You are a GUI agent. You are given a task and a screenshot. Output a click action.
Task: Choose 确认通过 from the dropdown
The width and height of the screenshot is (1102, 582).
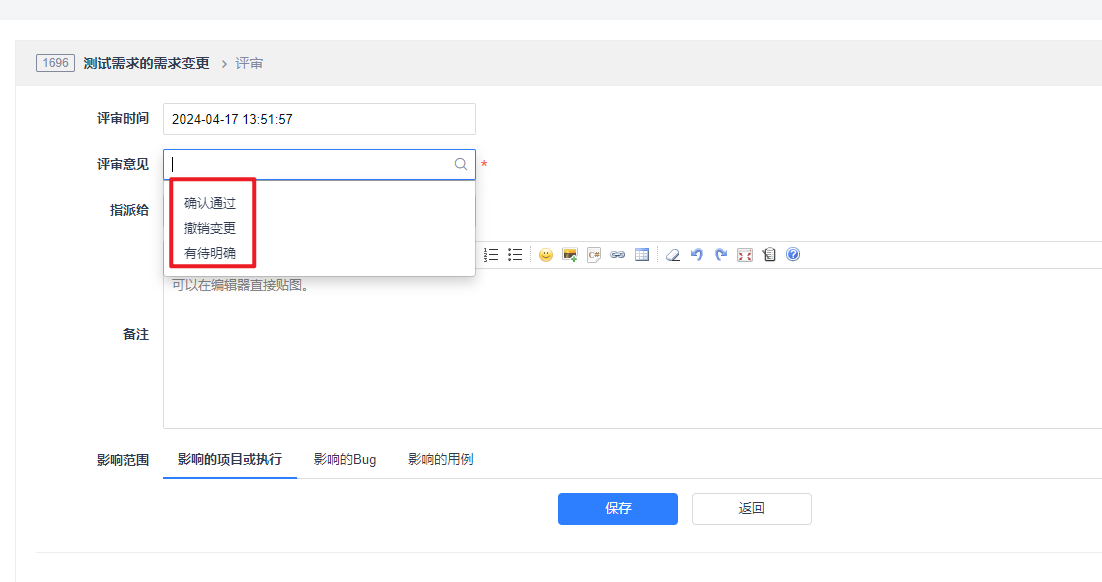(210, 203)
